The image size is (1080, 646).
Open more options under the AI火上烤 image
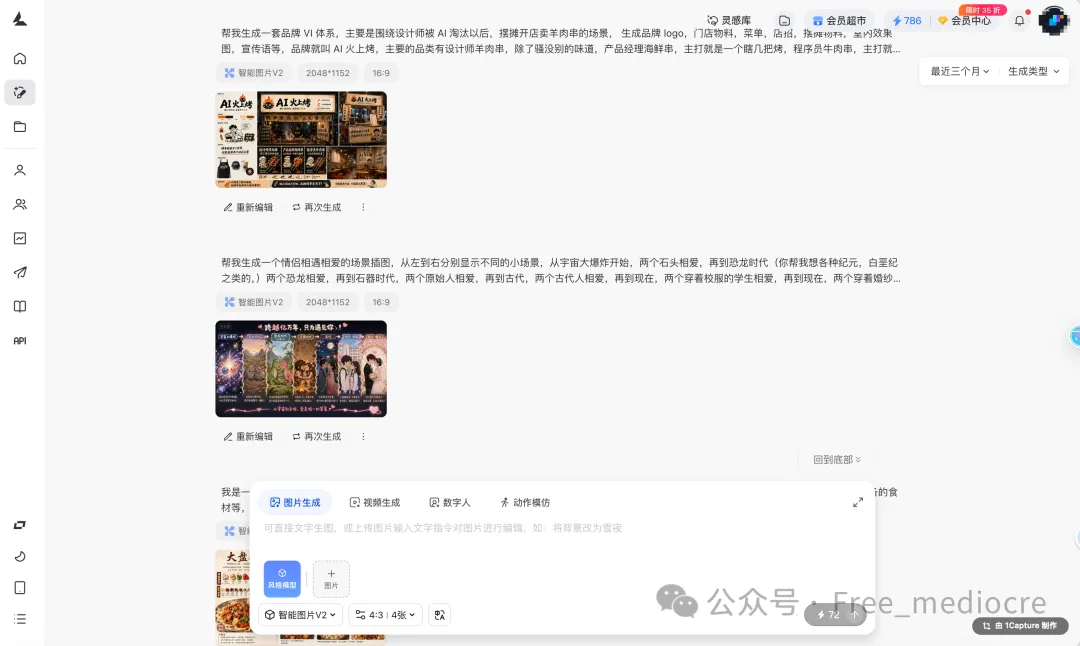(x=363, y=207)
